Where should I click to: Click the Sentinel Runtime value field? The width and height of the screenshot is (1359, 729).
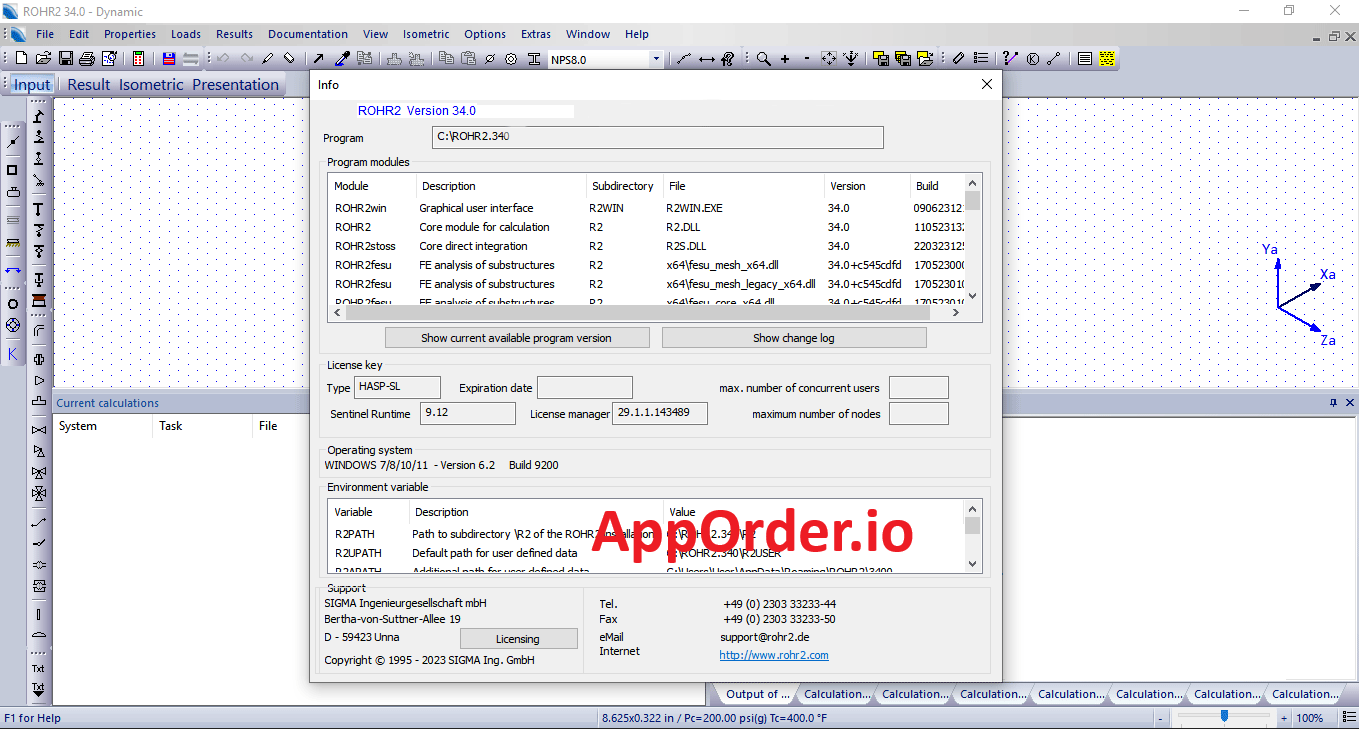click(x=468, y=413)
